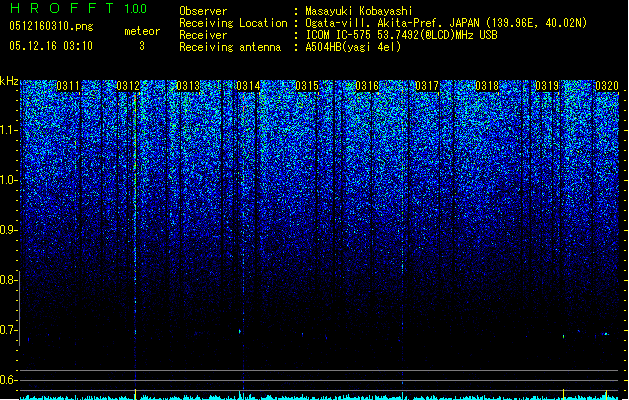
Task: Click the 0316 time marker
Action: point(367,86)
